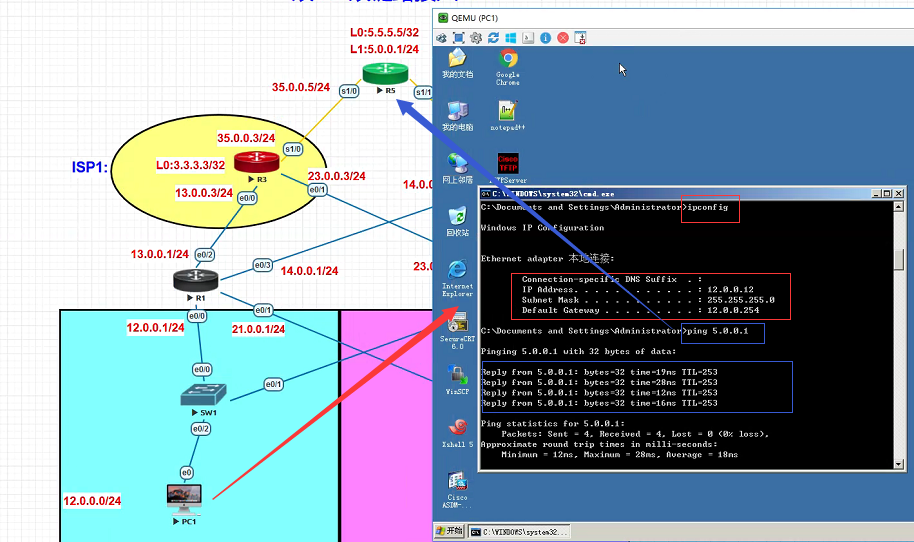This screenshot has height=542, width=914.
Task: Select the PC1 computer node
Action: pos(184,499)
